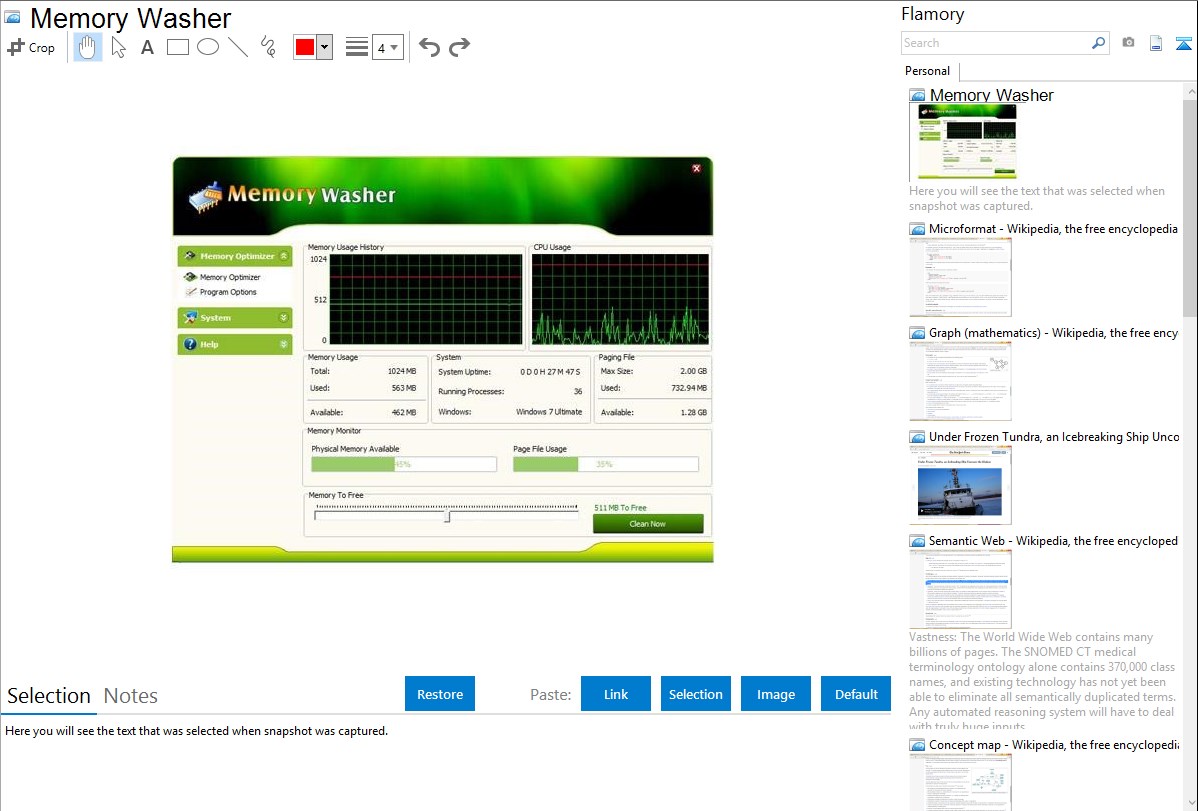The height and width of the screenshot is (811, 1198).
Task: Switch to the Selection tab
Action: 49,696
